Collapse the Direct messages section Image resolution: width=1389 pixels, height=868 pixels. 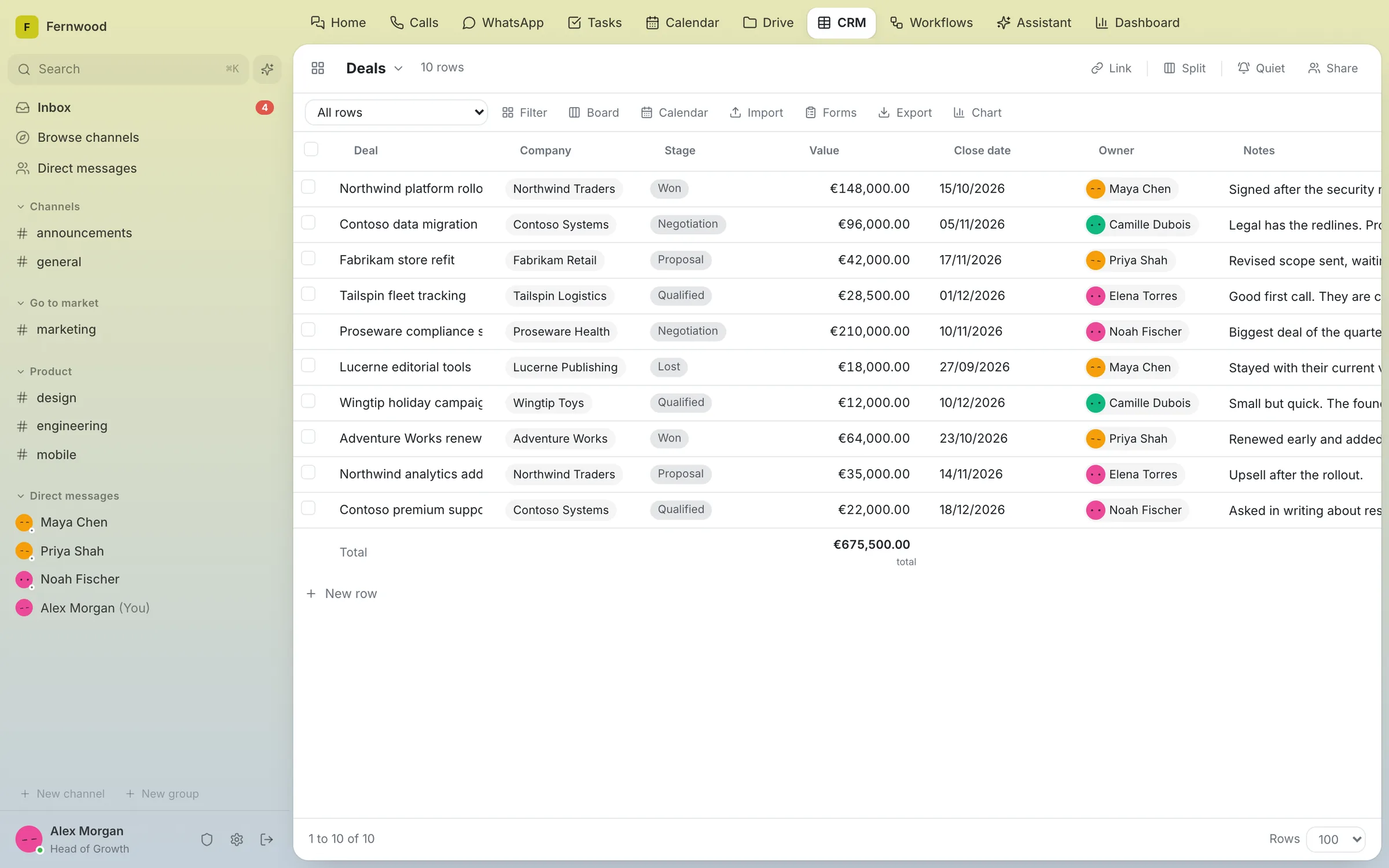[x=68, y=496]
